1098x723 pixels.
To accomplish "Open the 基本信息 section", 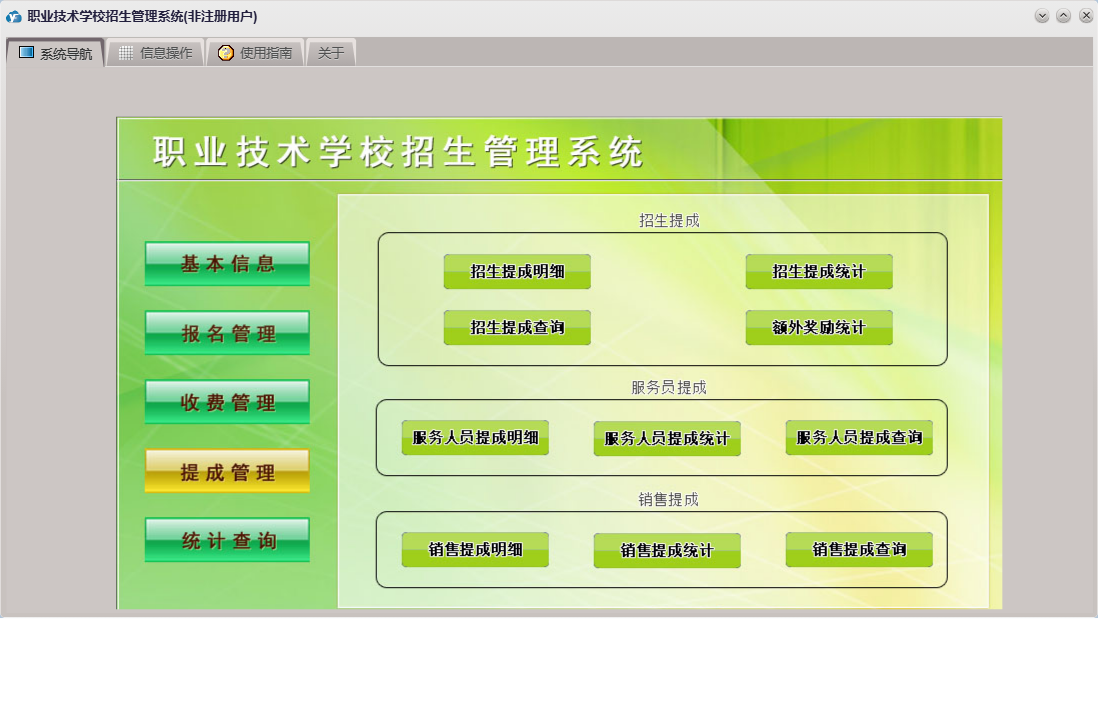I will click(228, 264).
